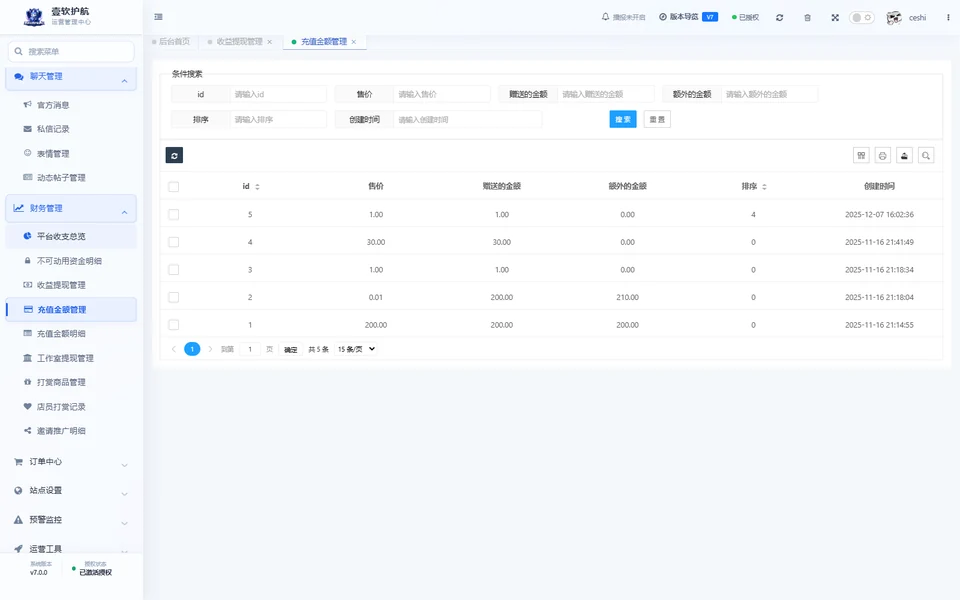Open 店员打赏记录 in the sidebar

click(71, 407)
